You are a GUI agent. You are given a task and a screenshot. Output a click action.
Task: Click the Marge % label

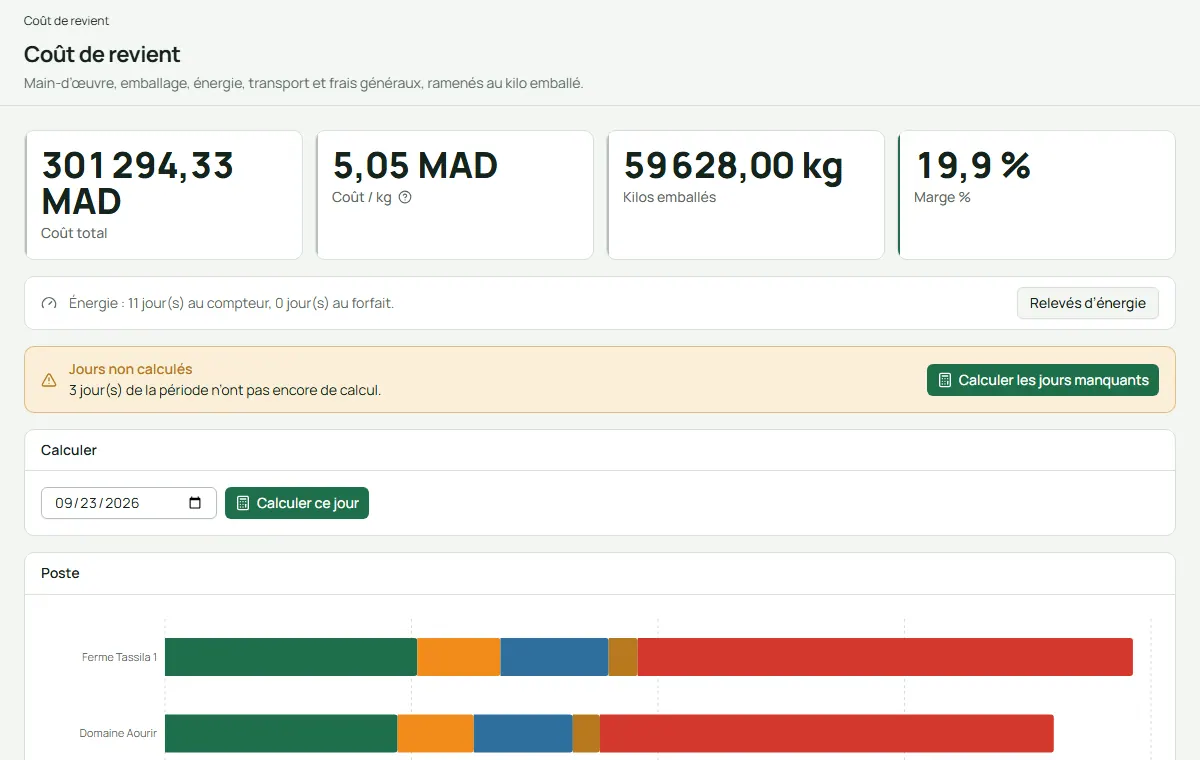coord(942,197)
